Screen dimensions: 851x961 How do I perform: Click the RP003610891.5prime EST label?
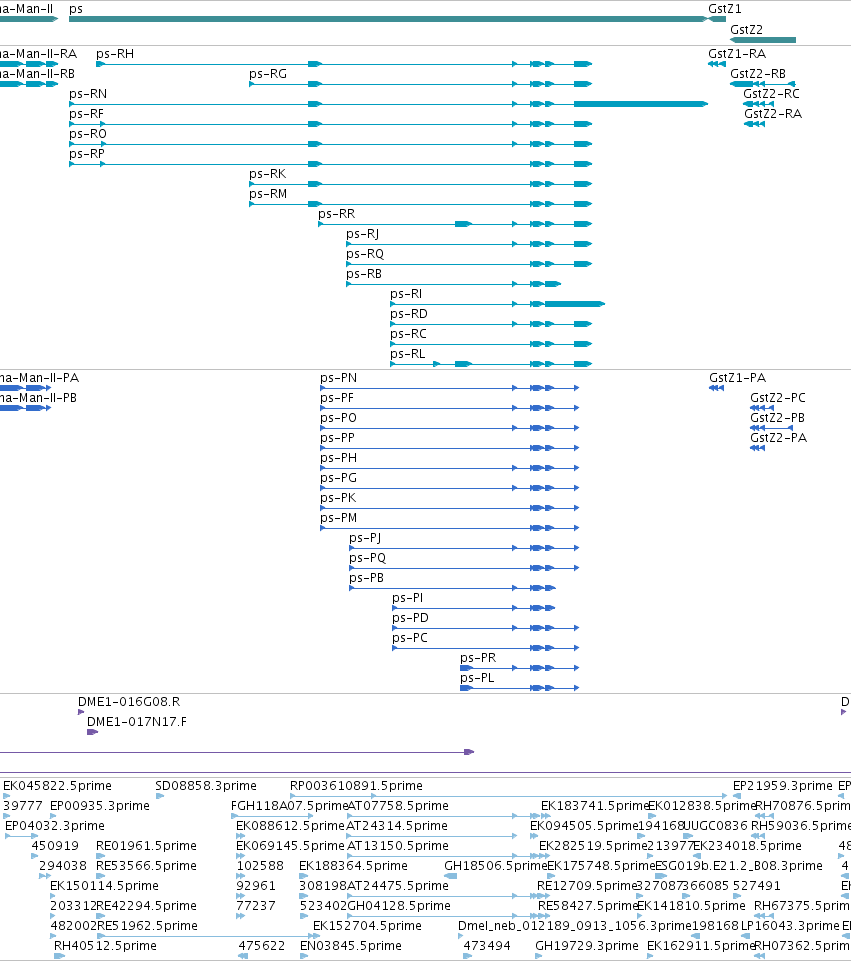356,786
